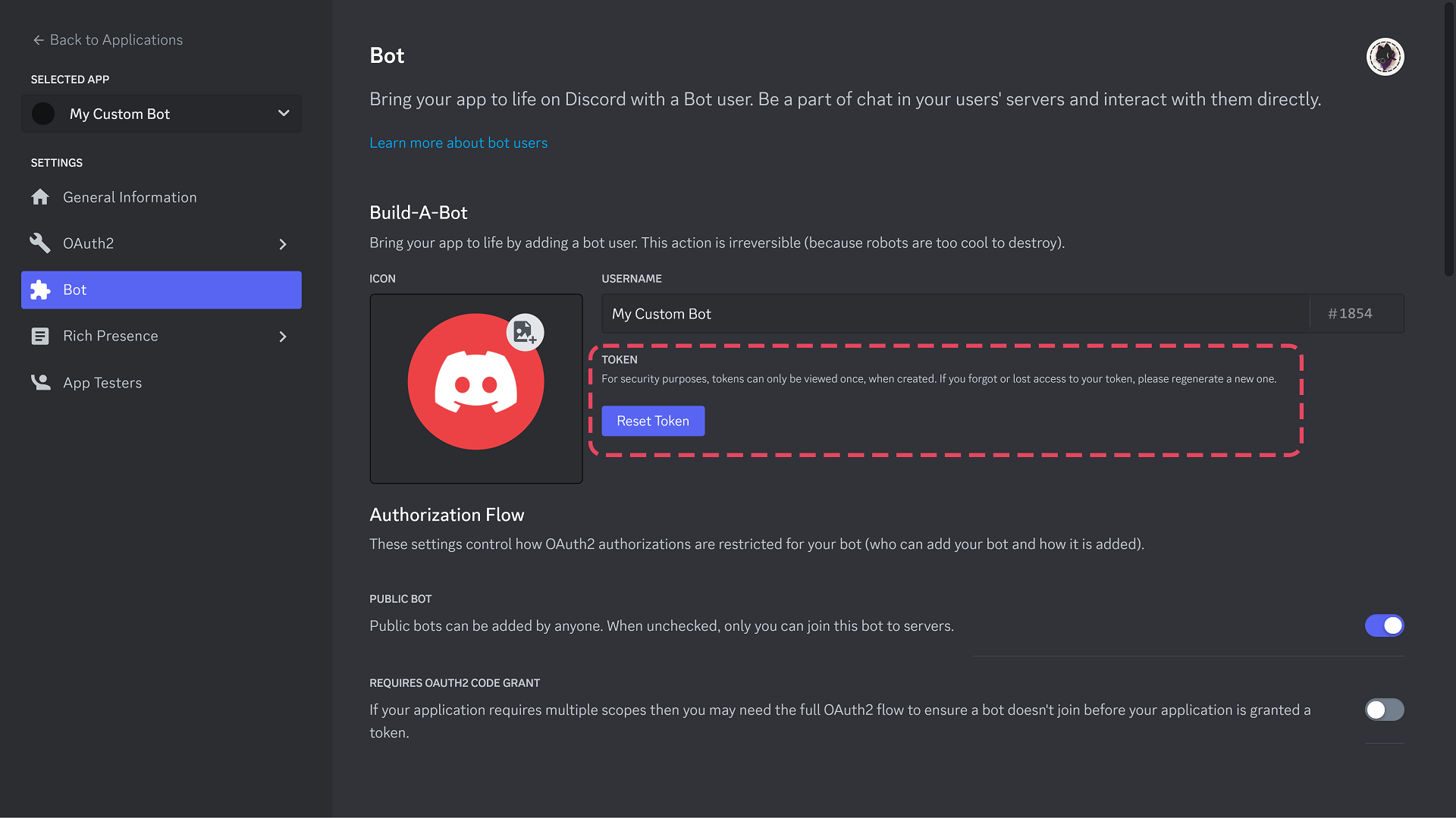Open Learn more about bot users
The image size is (1456, 818).
point(458,143)
